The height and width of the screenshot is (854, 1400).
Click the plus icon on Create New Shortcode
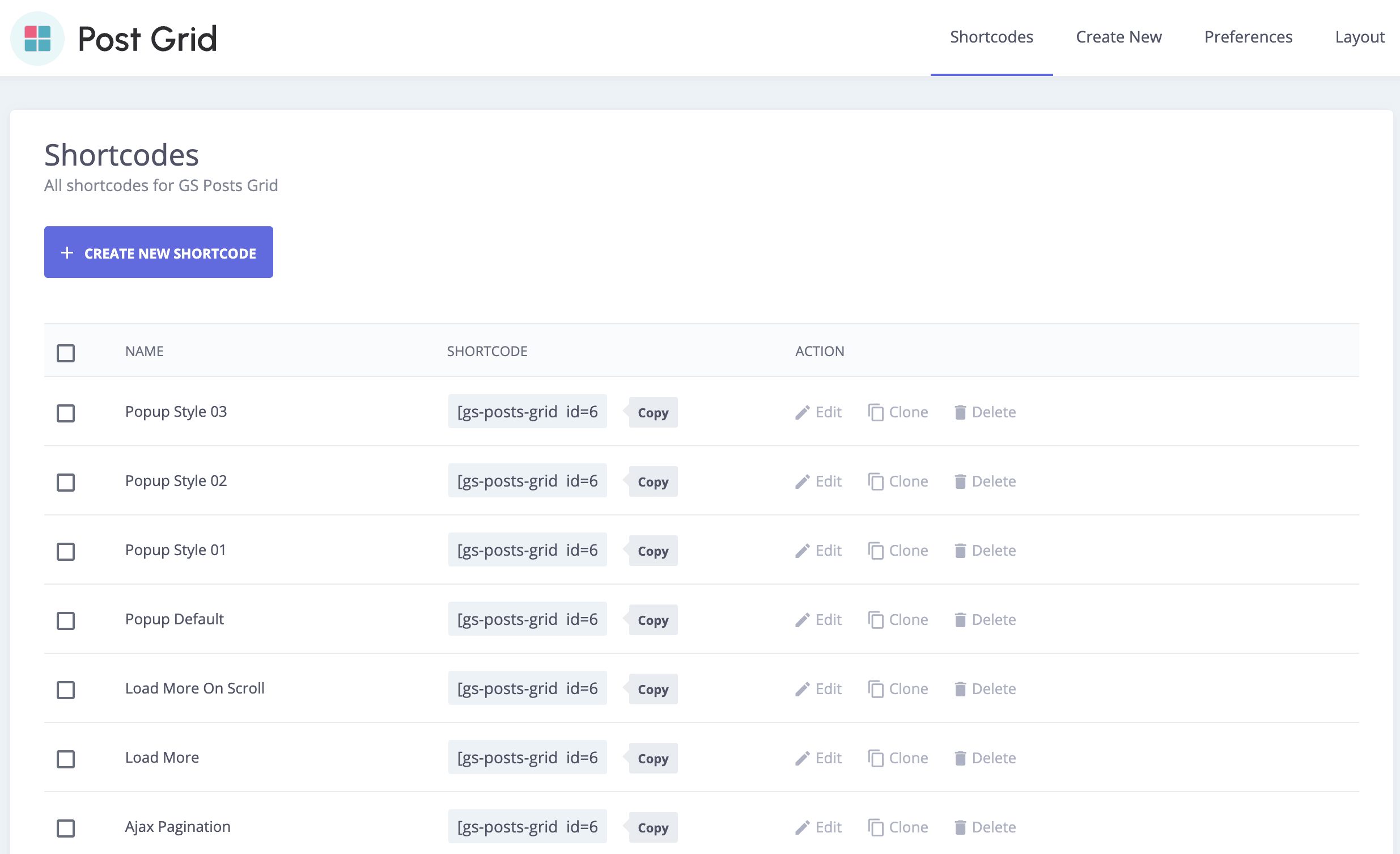67,252
